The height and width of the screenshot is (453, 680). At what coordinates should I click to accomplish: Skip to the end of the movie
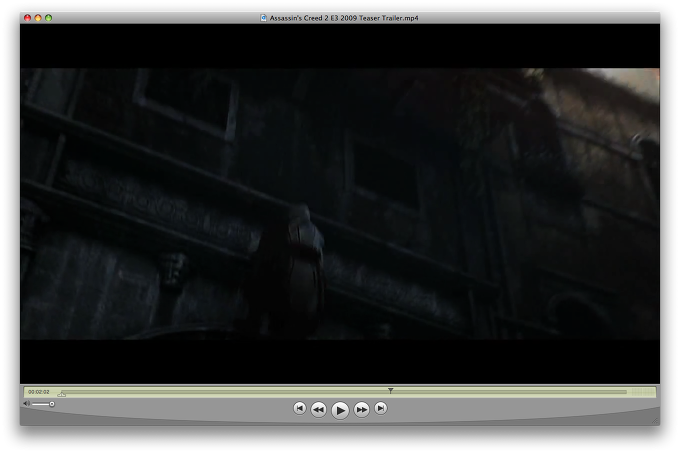pyautogui.click(x=381, y=408)
